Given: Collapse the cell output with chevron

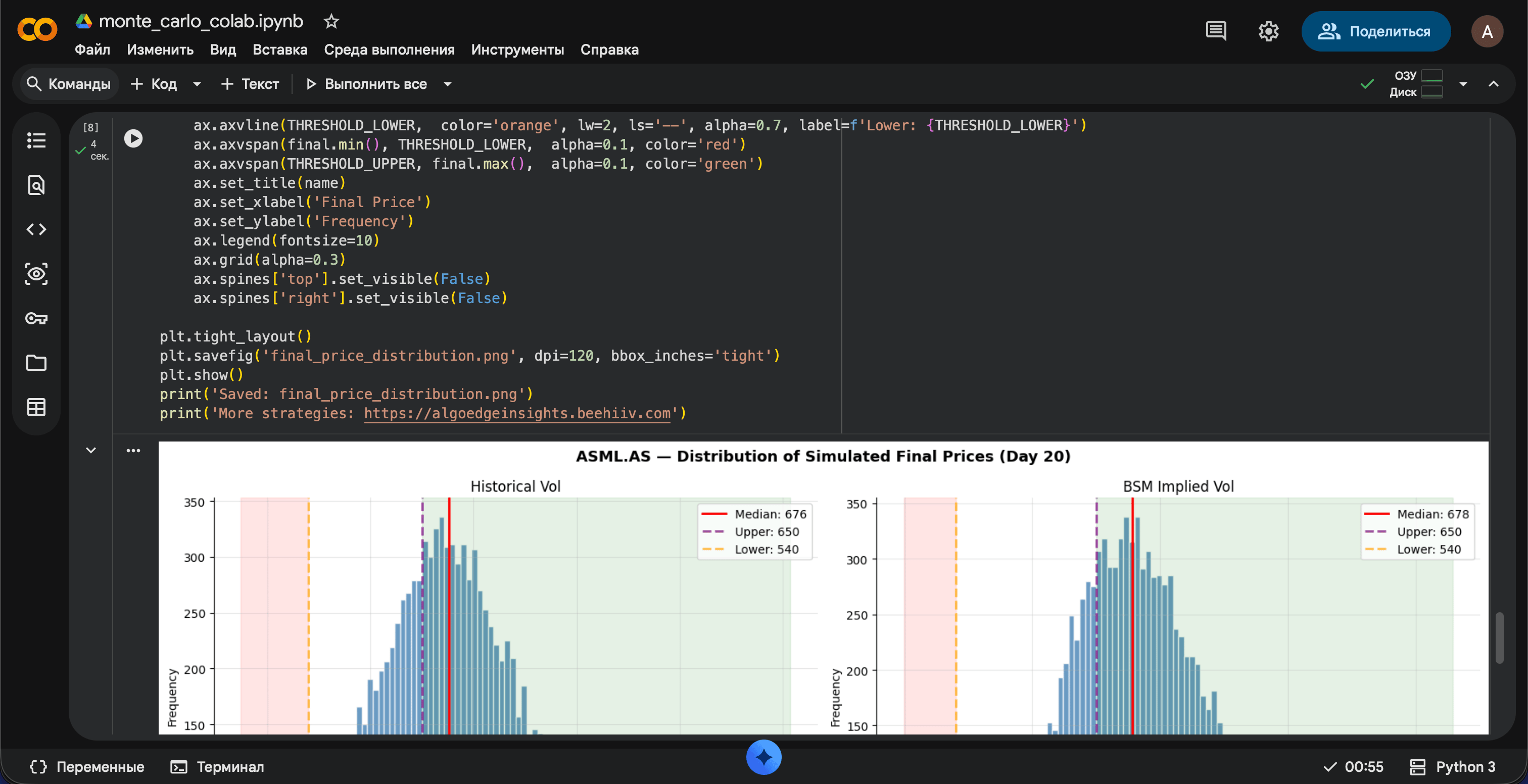Looking at the screenshot, I should [91, 450].
